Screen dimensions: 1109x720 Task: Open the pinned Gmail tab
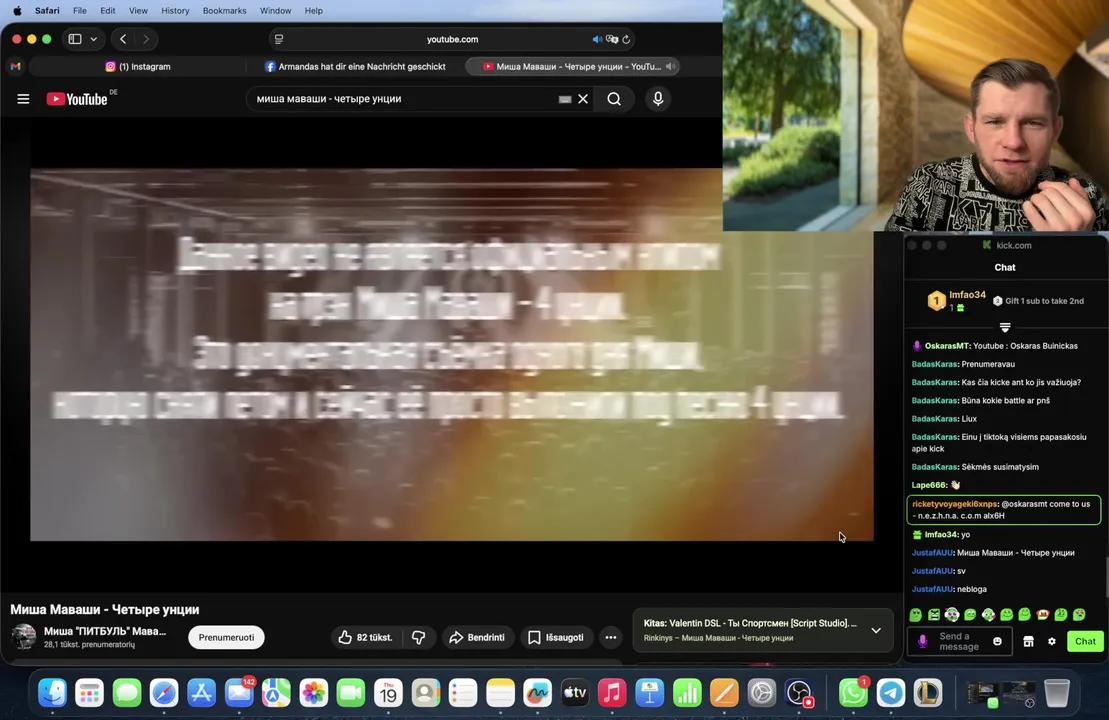16,66
